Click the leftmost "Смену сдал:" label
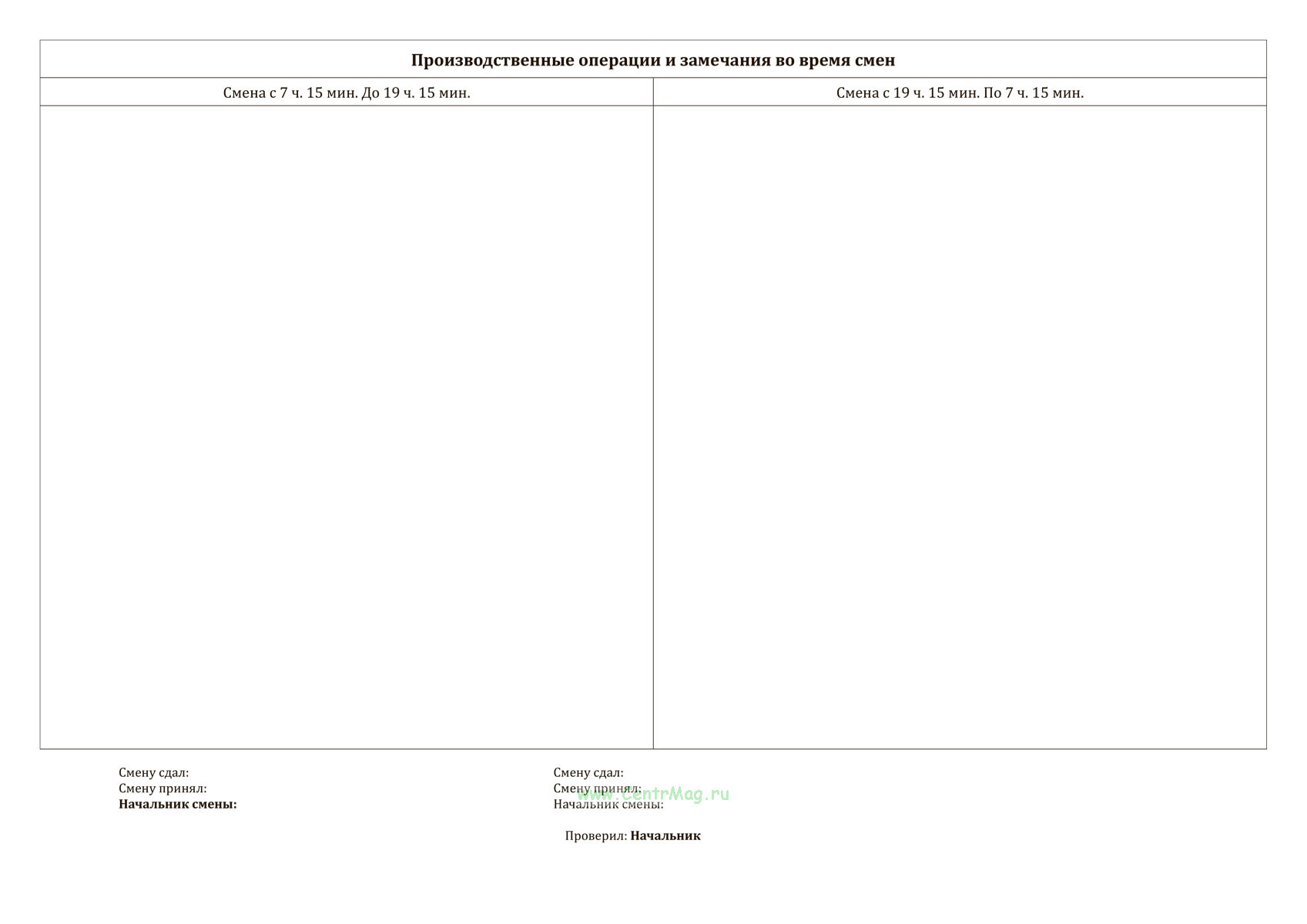Viewport: 1307px width, 924px height. click(x=153, y=772)
